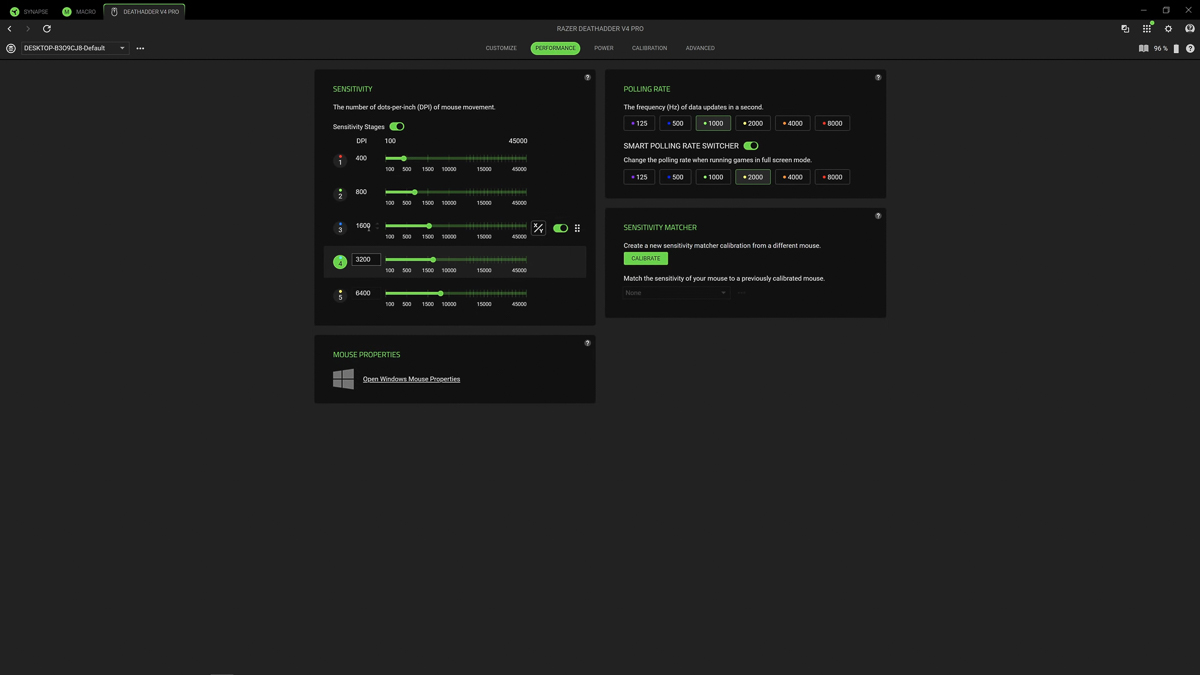Image resolution: width=1200 pixels, height=675 pixels.
Task: Click the stage 1 DPI slider handle
Action: [404, 158]
